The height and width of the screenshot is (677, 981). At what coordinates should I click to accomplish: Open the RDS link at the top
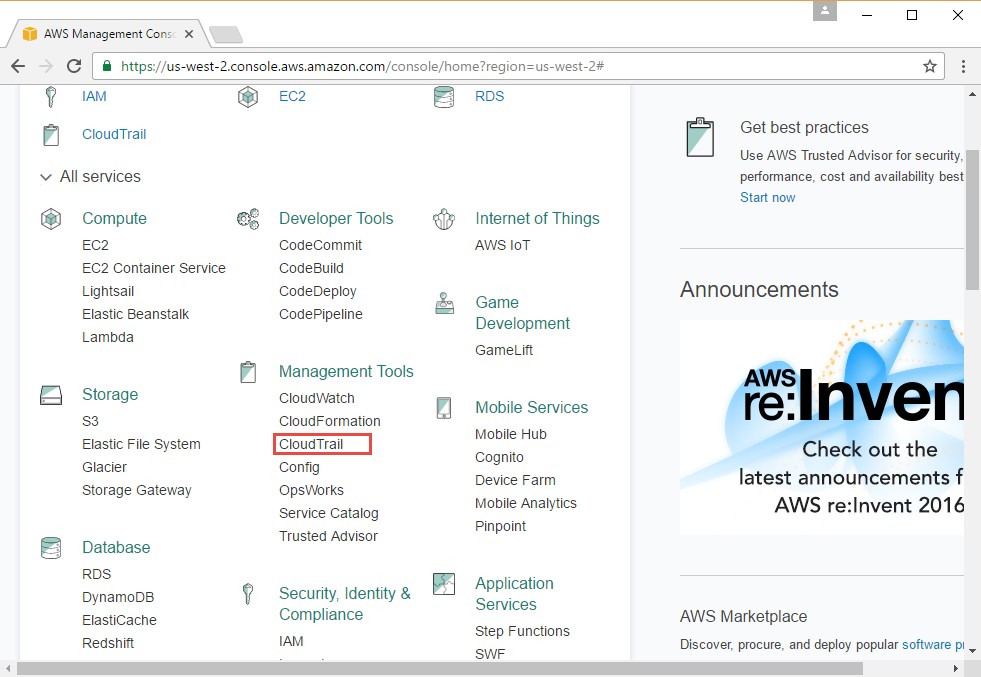[x=489, y=96]
